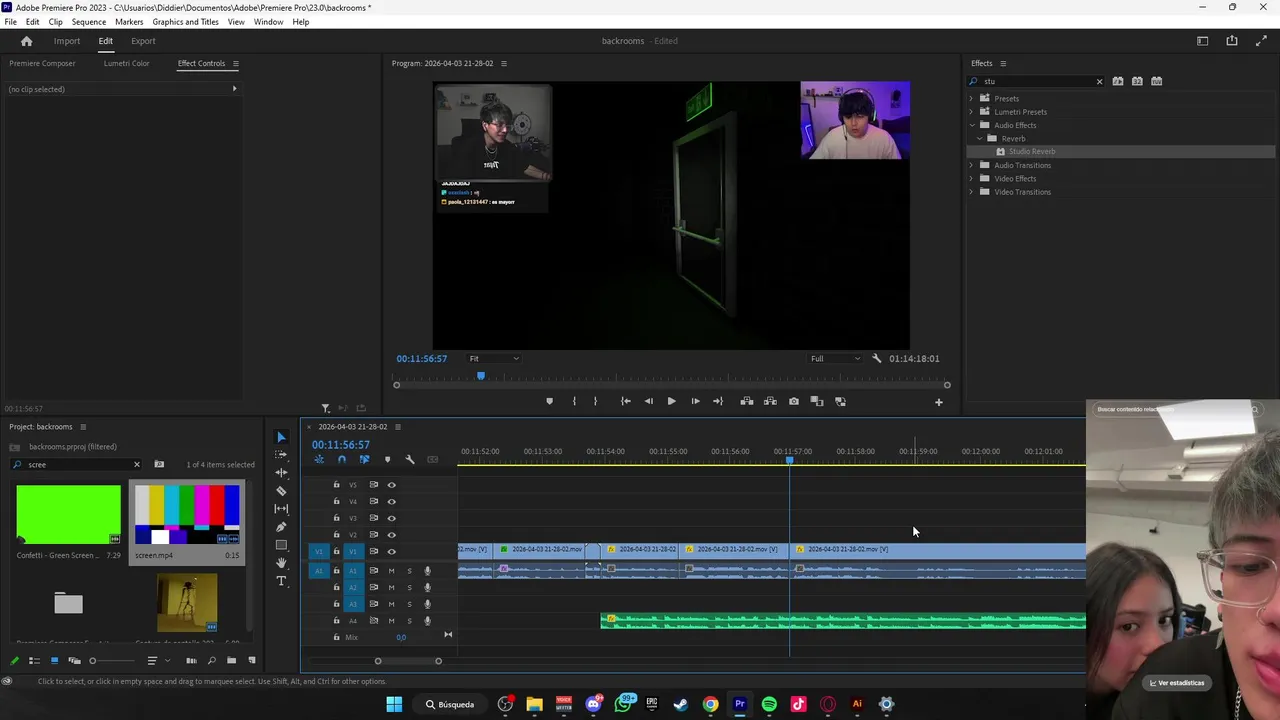Open Quick Export share icon
1280x720 pixels.
[1232, 41]
